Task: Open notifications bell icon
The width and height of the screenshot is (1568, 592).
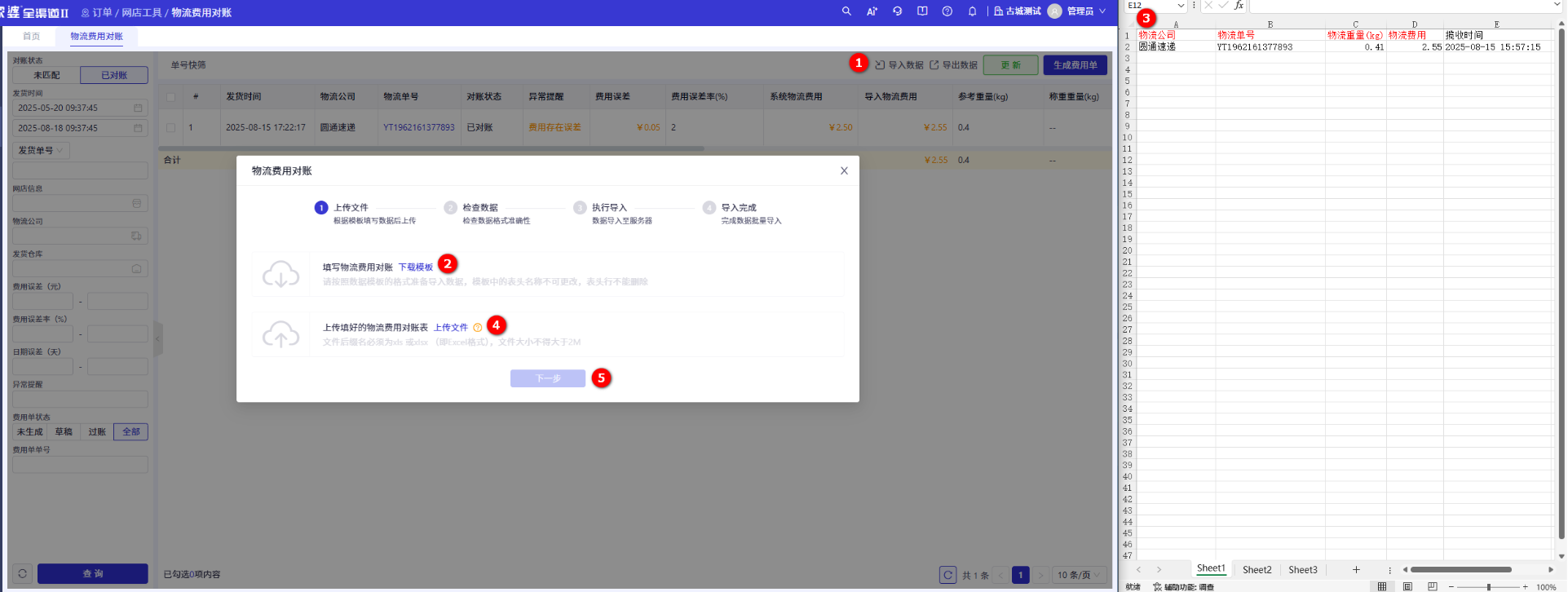Action: pyautogui.click(x=972, y=11)
